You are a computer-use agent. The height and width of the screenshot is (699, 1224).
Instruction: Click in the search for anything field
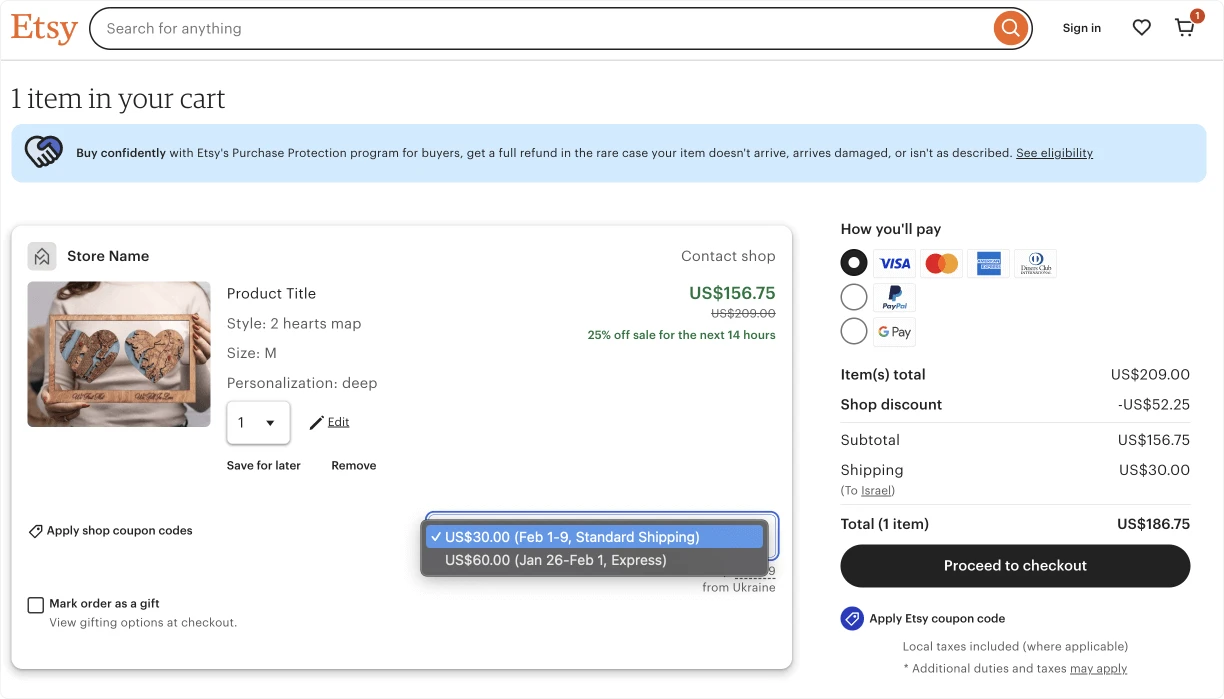[540, 29]
